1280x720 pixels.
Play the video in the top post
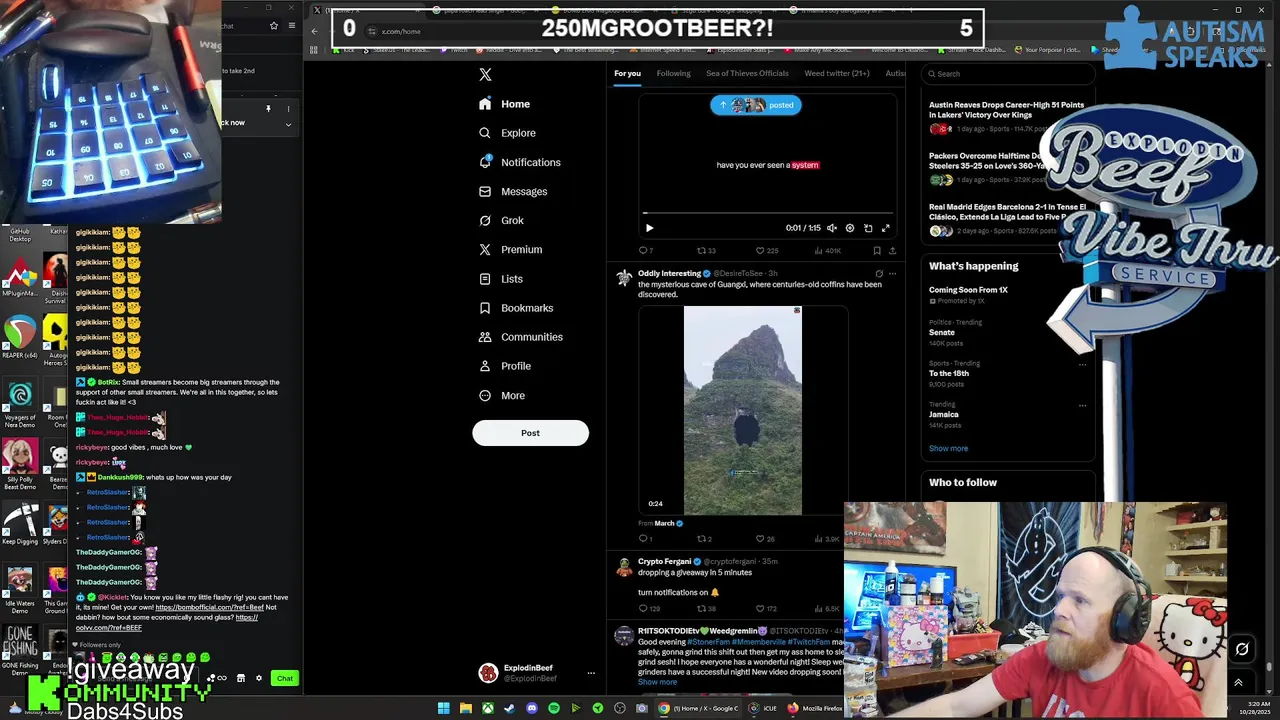pos(649,228)
